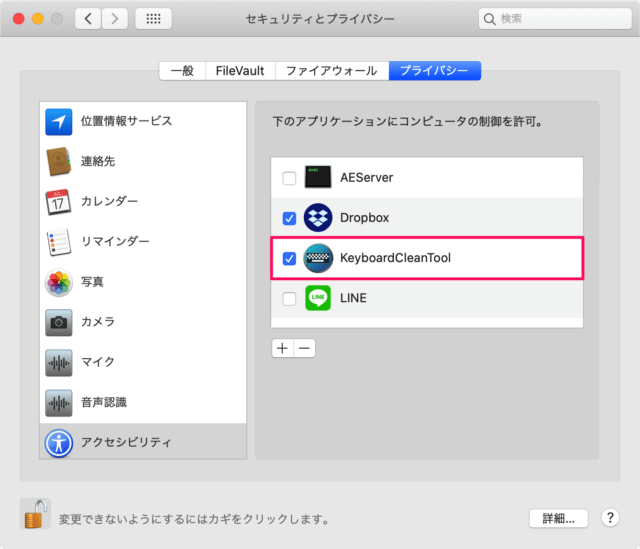640x549 pixels.
Task: Switch to the FileVault tab
Action: pyautogui.click(x=240, y=71)
